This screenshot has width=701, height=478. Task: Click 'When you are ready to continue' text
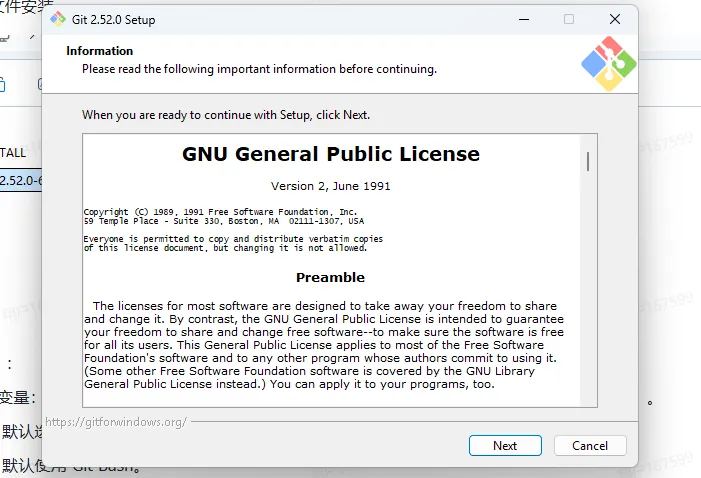coord(226,115)
